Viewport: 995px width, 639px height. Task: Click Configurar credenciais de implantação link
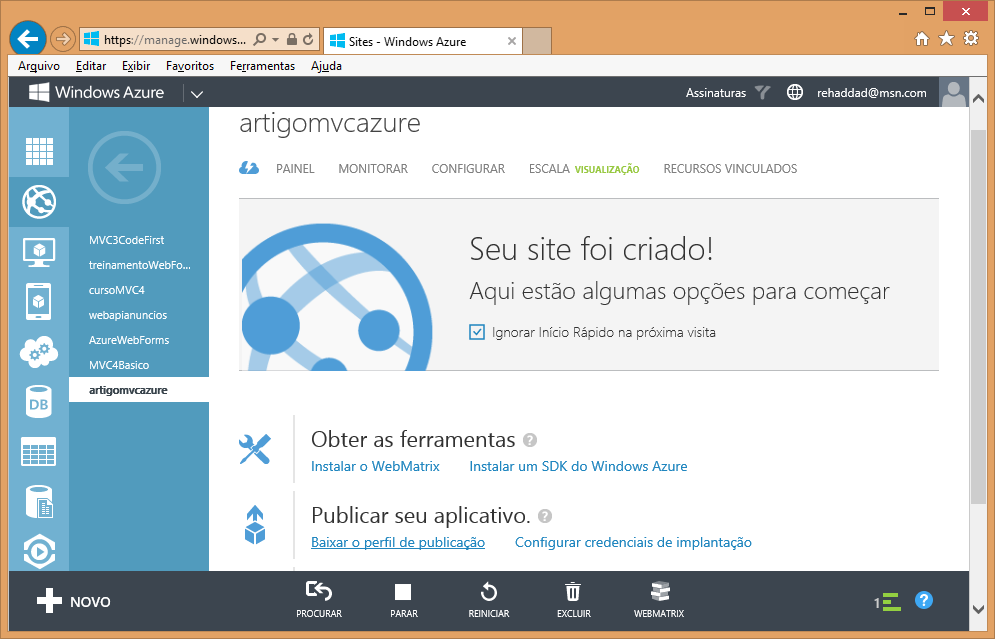633,543
